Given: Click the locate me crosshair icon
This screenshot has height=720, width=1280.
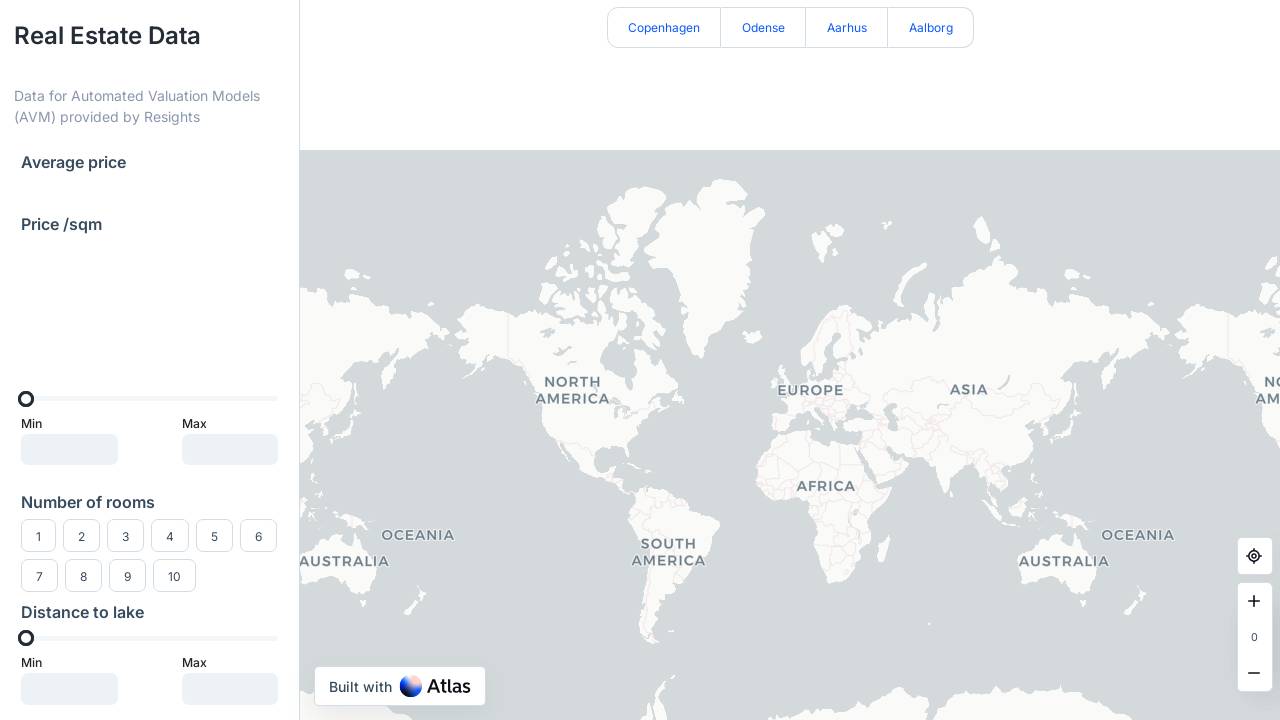Looking at the screenshot, I should click(x=1254, y=556).
